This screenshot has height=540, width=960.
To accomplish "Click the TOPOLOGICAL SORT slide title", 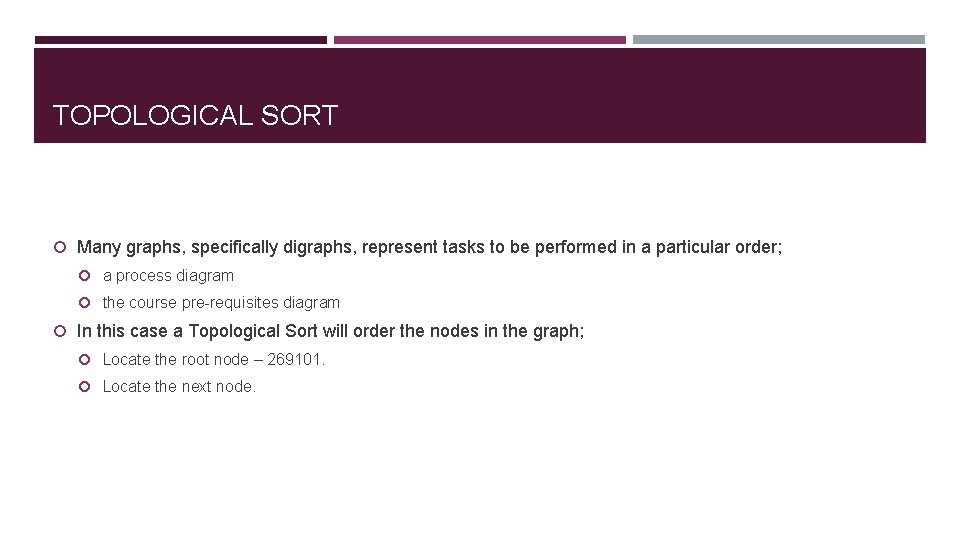I will (x=195, y=115).
